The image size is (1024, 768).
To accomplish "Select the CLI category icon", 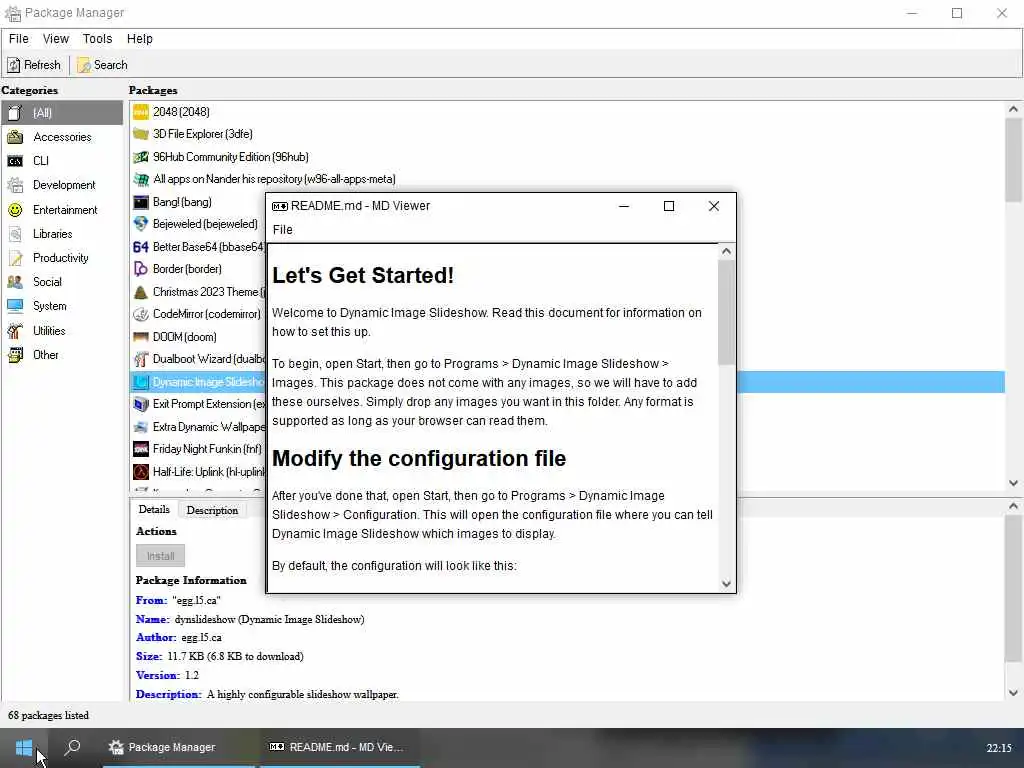I will tap(15, 161).
